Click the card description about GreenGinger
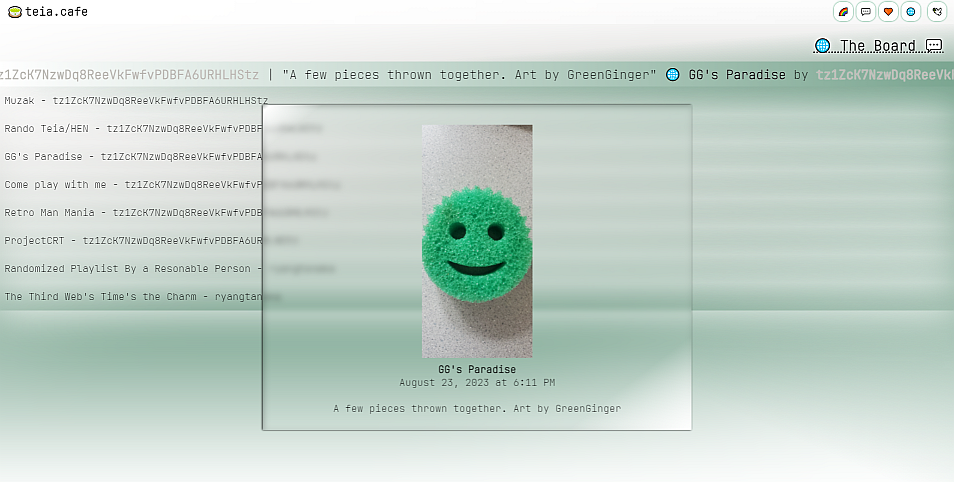Image resolution: width=954 pixels, height=482 pixels. (477, 408)
